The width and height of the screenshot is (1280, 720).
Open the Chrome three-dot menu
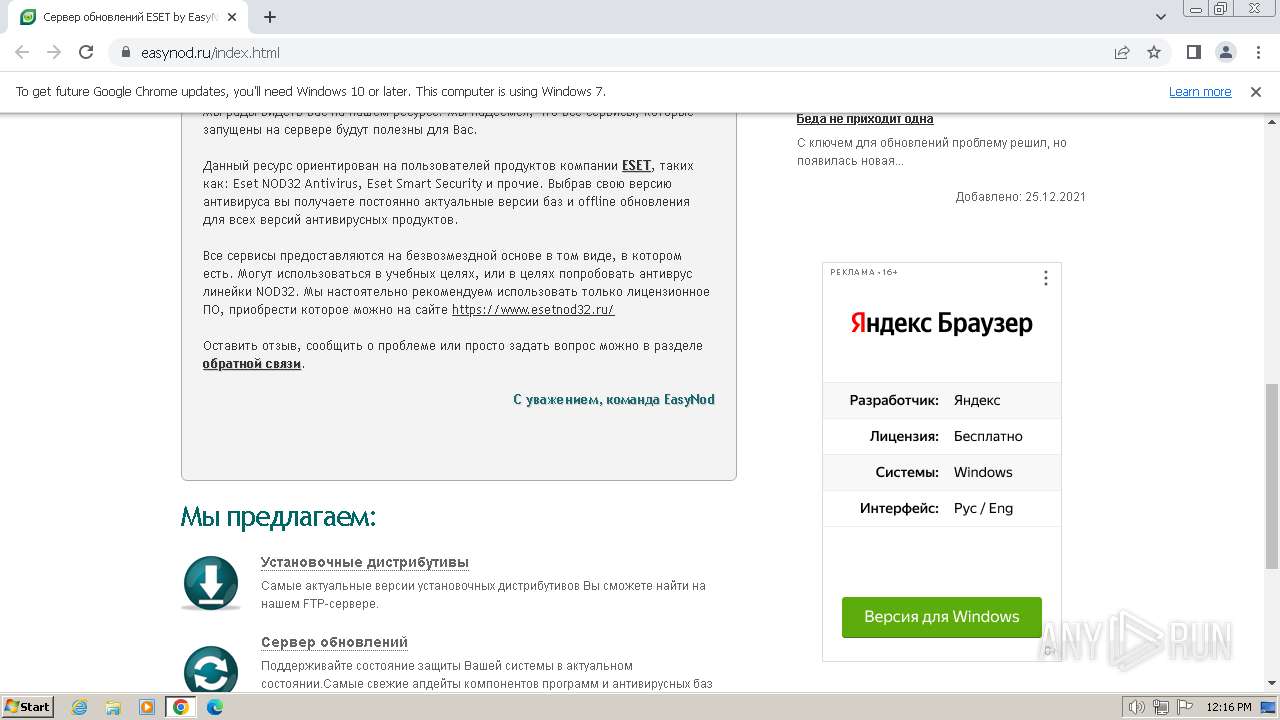click(x=1257, y=52)
